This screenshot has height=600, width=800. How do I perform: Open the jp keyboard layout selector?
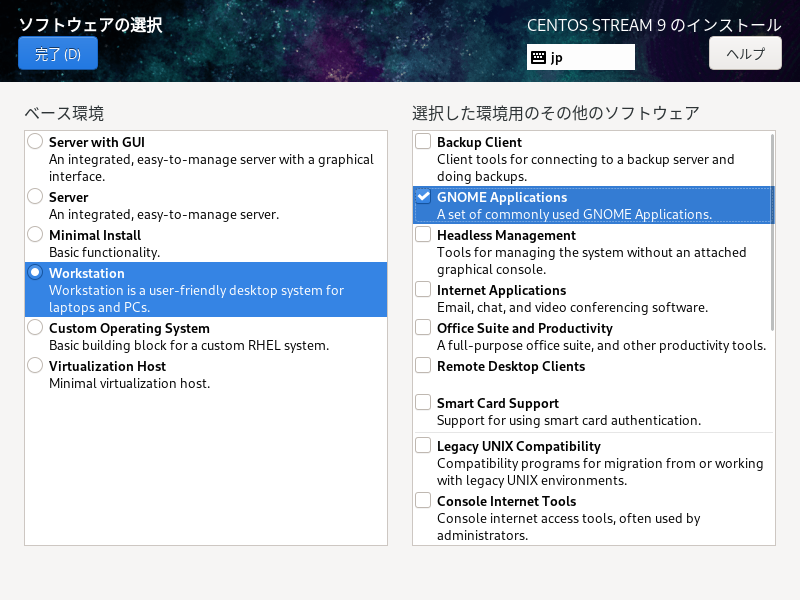pos(581,57)
